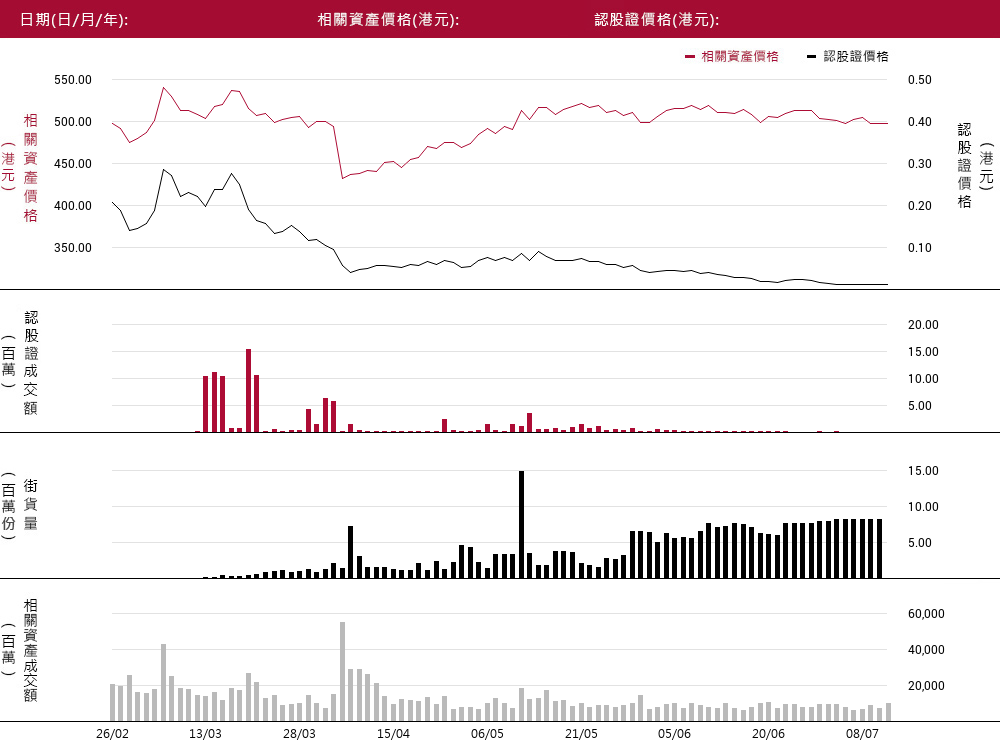Image resolution: width=1000 pixels, height=751 pixels.
Task: Click the 15/04 date axis label
Action: [x=393, y=734]
